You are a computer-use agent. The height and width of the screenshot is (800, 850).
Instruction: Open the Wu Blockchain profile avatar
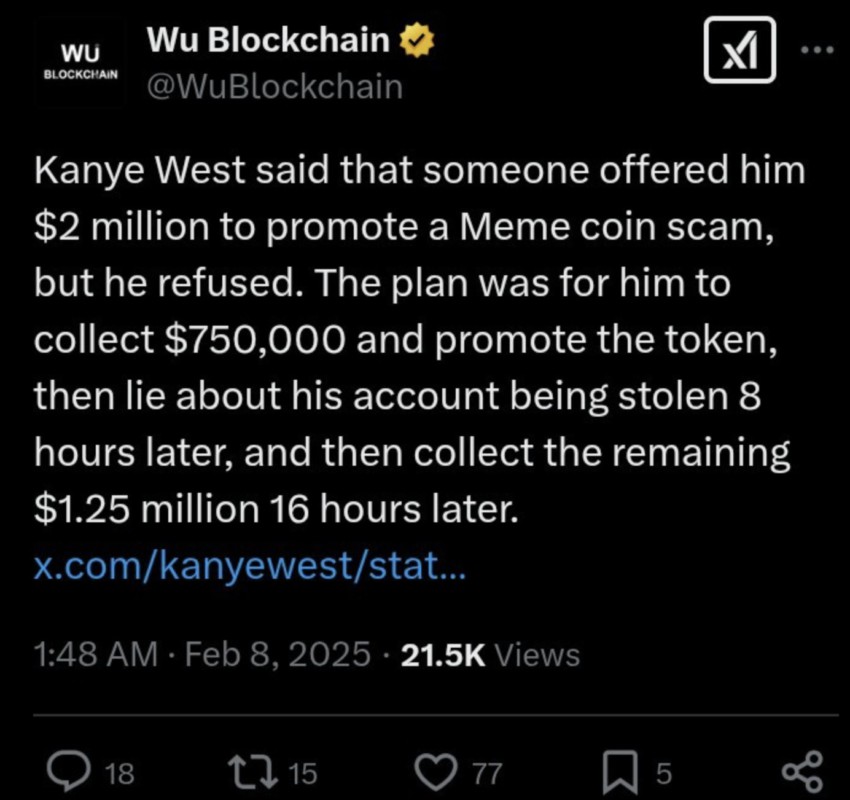pyautogui.click(x=80, y=62)
